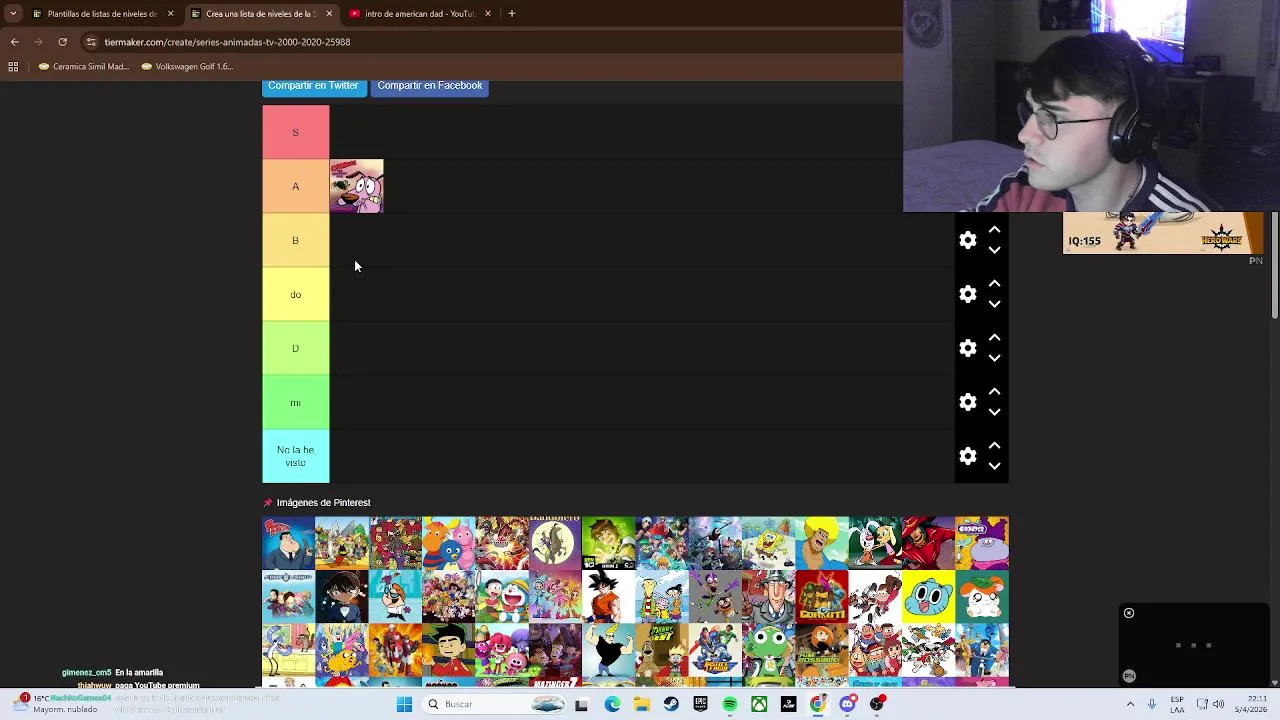Select the Johnny Test thumbnail
This screenshot has height=720, width=1280.
click(662, 651)
